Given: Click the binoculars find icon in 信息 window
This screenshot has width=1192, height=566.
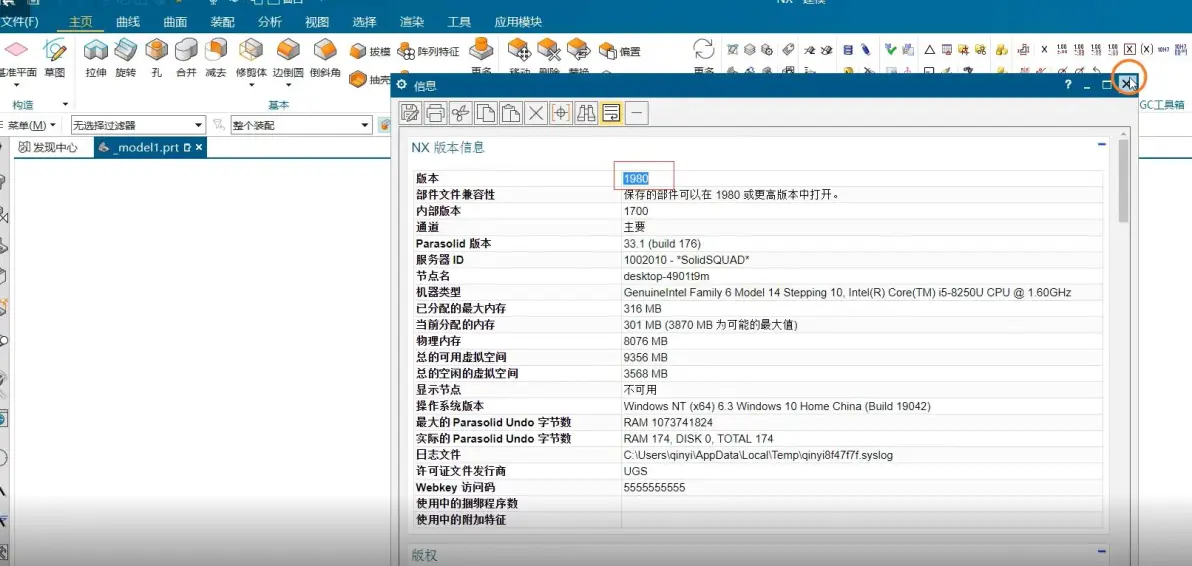Looking at the screenshot, I should [586, 113].
